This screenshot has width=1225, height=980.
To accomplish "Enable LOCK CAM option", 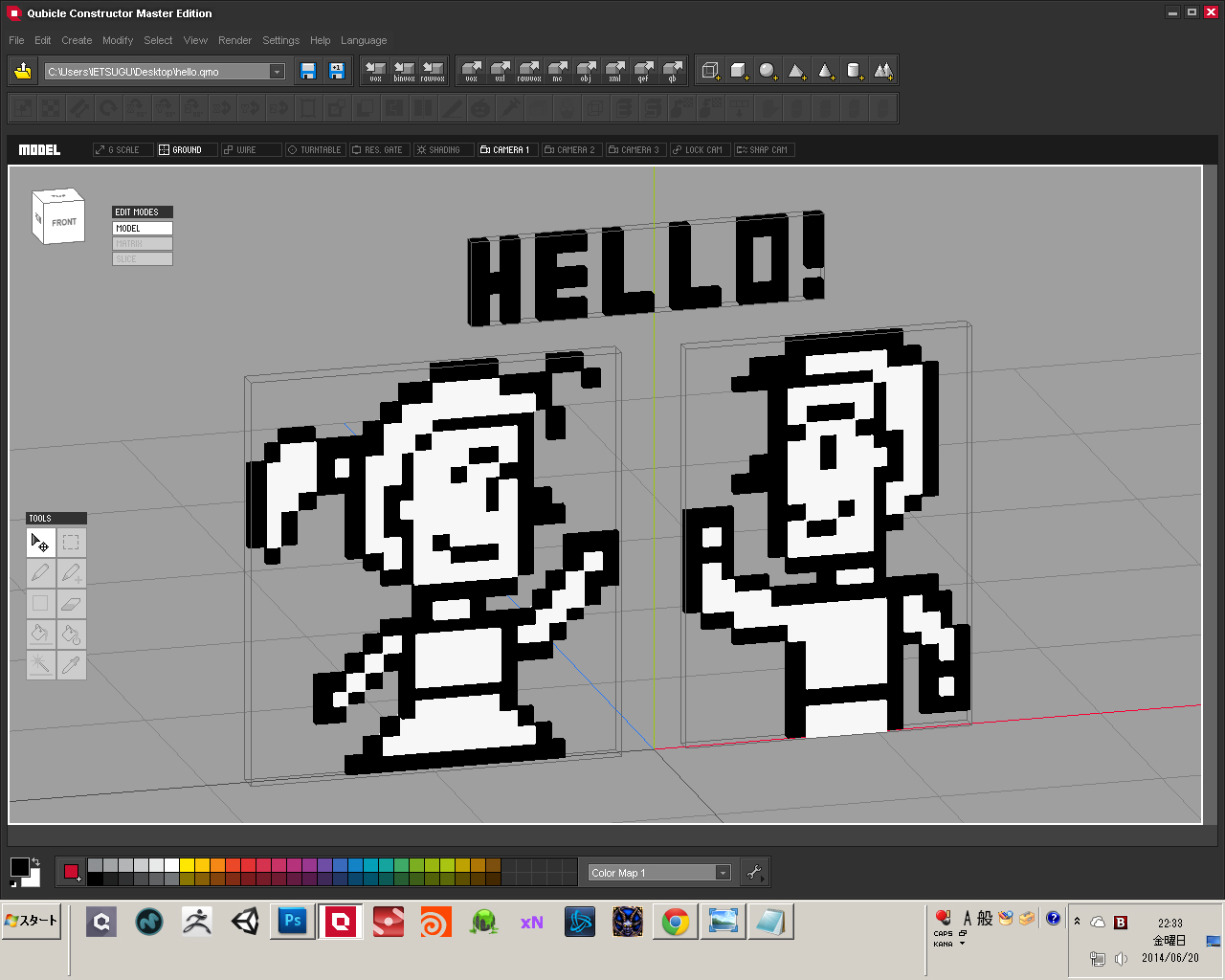I will tap(700, 150).
